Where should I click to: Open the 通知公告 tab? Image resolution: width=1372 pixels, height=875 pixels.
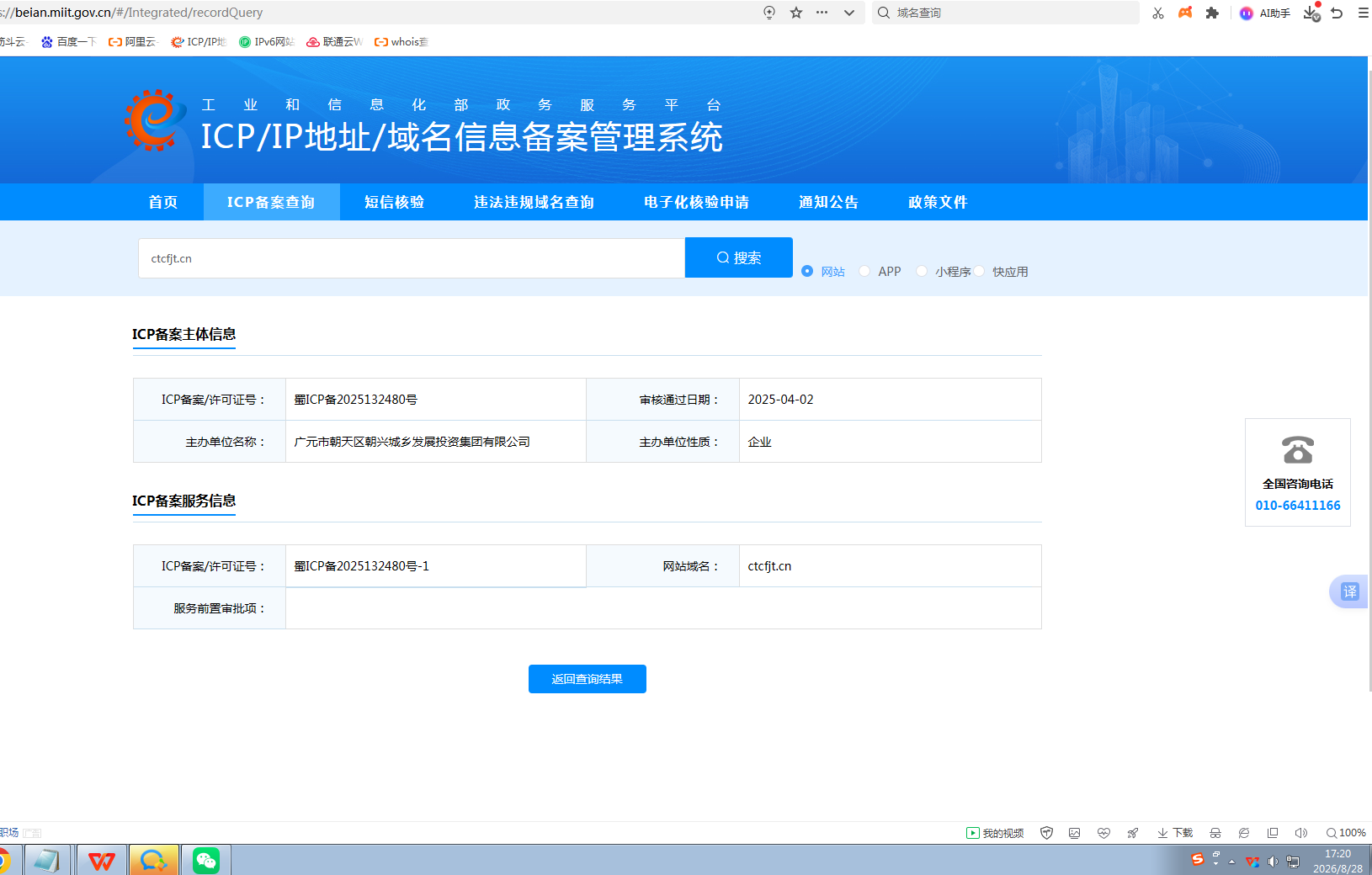pos(829,202)
